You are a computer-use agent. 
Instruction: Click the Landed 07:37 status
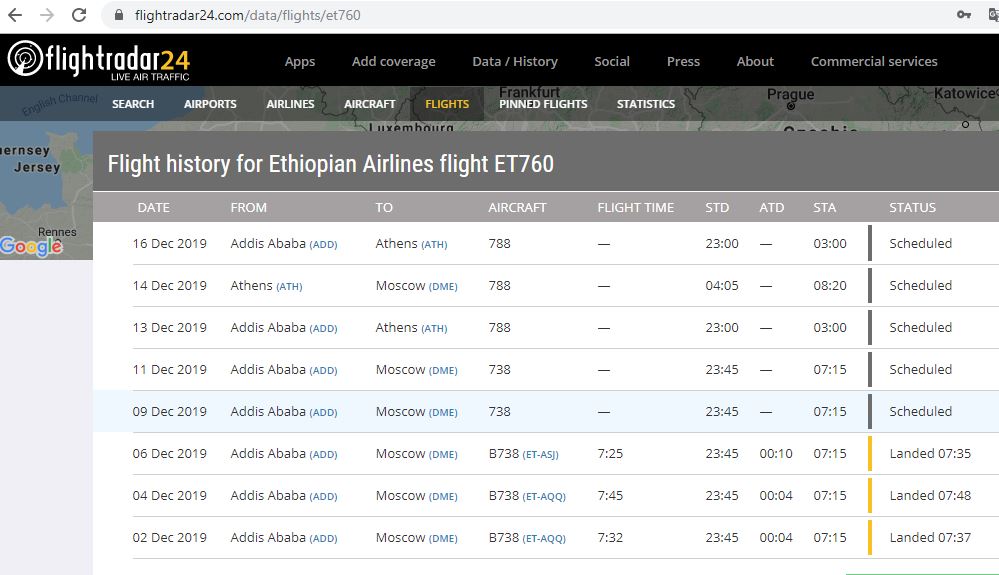(x=930, y=537)
